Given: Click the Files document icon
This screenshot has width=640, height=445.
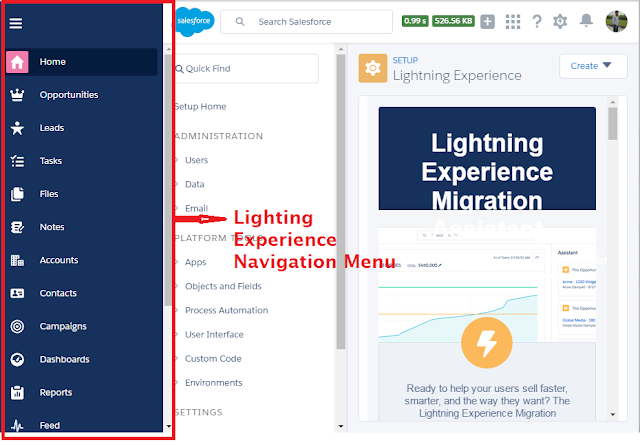Looking at the screenshot, I should 17,194.
